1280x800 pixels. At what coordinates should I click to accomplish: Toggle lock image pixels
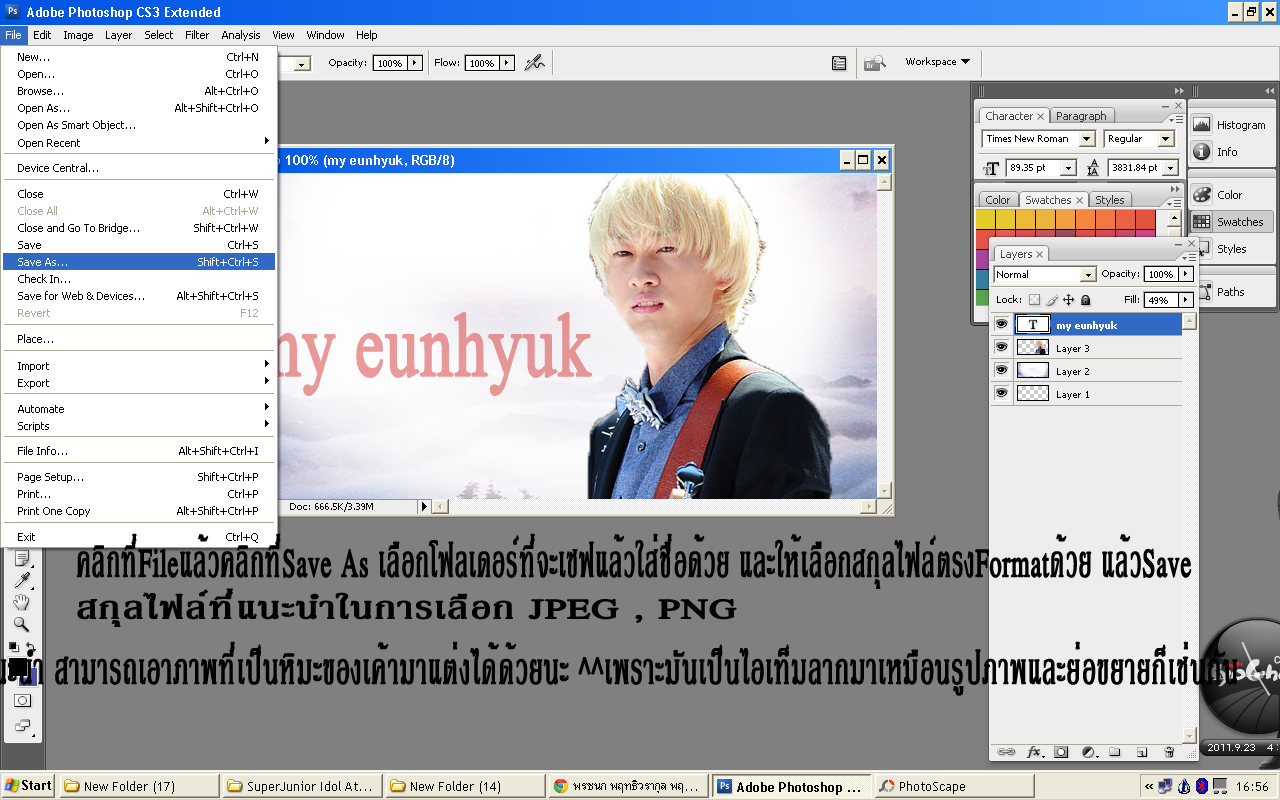tap(1051, 300)
